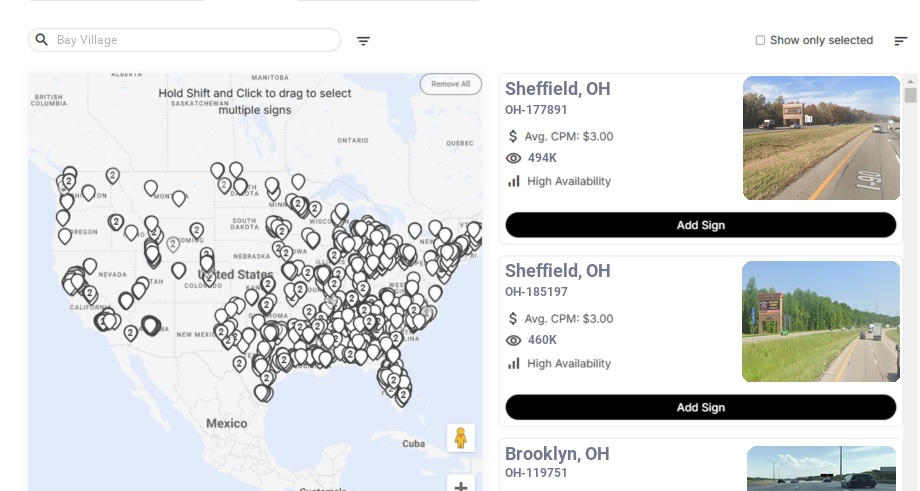Screen dimensions: 920x491
Task: Click the Remove All button on map
Action: coord(450,84)
